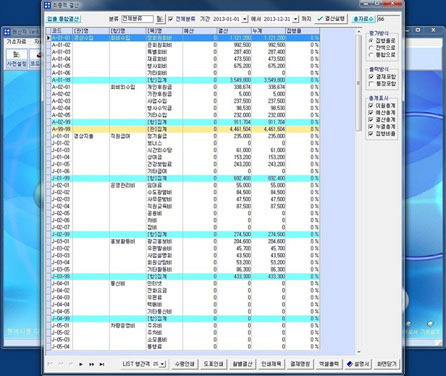Go to the first record navigation button

[50, 364]
